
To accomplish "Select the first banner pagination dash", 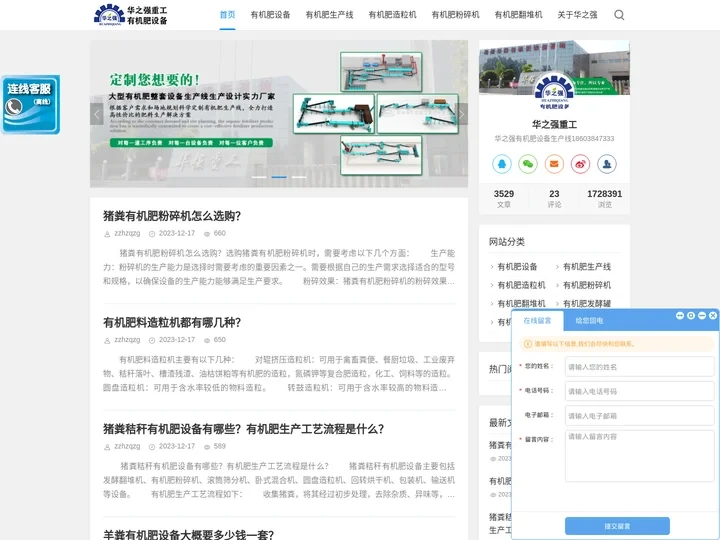I will tap(259, 177).
